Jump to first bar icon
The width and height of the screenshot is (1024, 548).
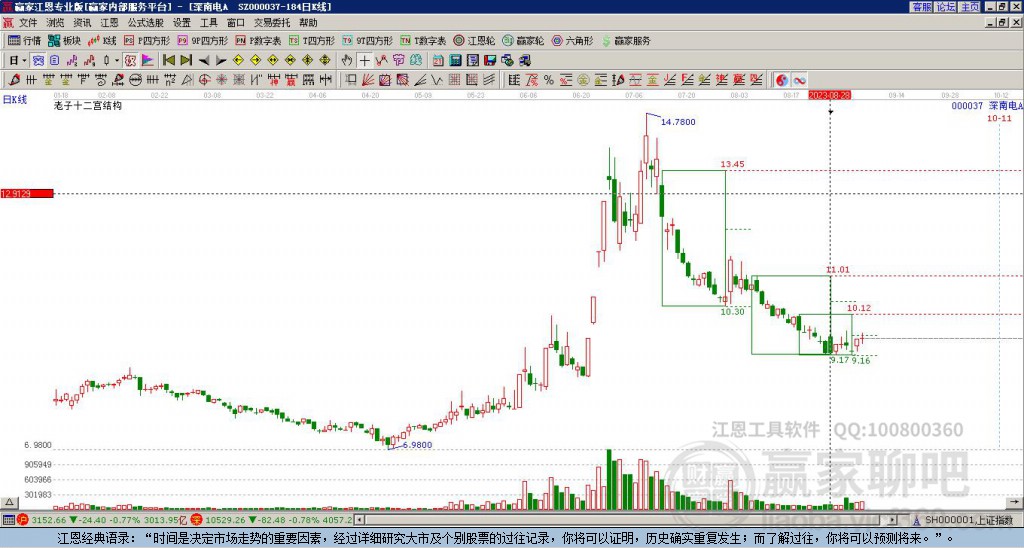tap(168, 60)
